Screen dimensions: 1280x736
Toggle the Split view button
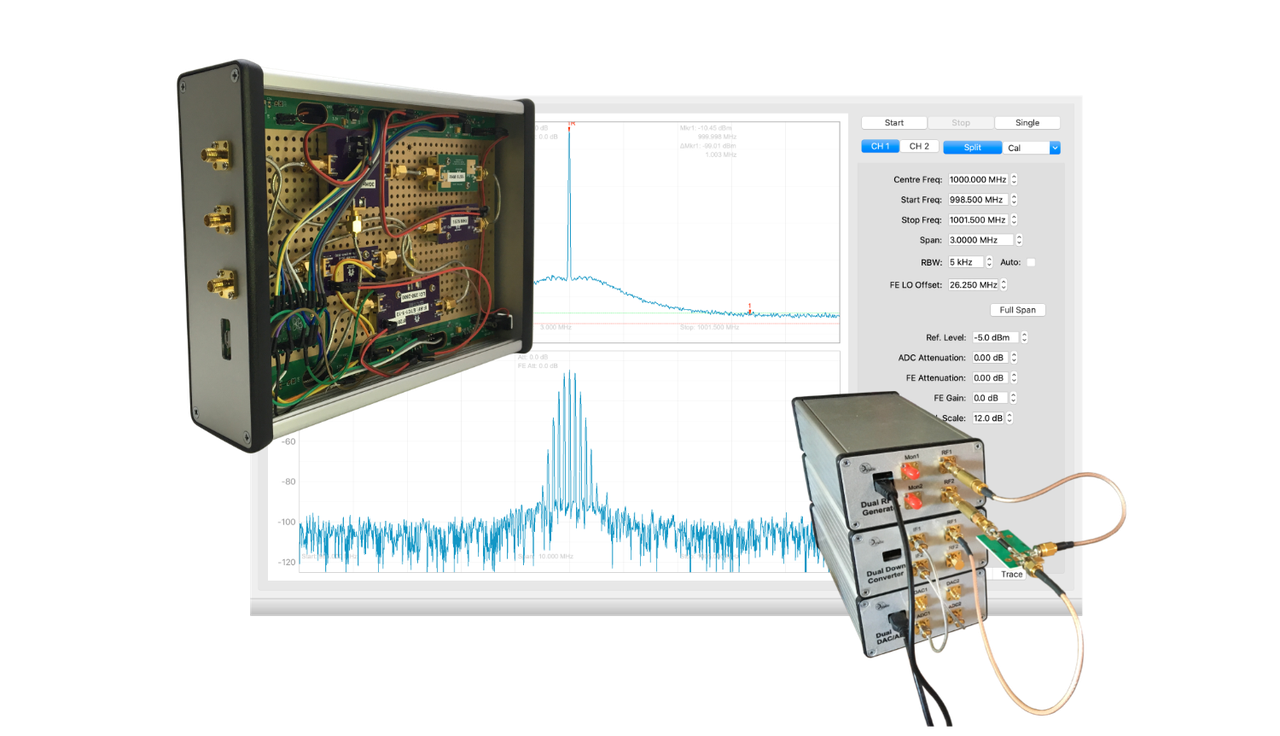pyautogui.click(x=972, y=147)
